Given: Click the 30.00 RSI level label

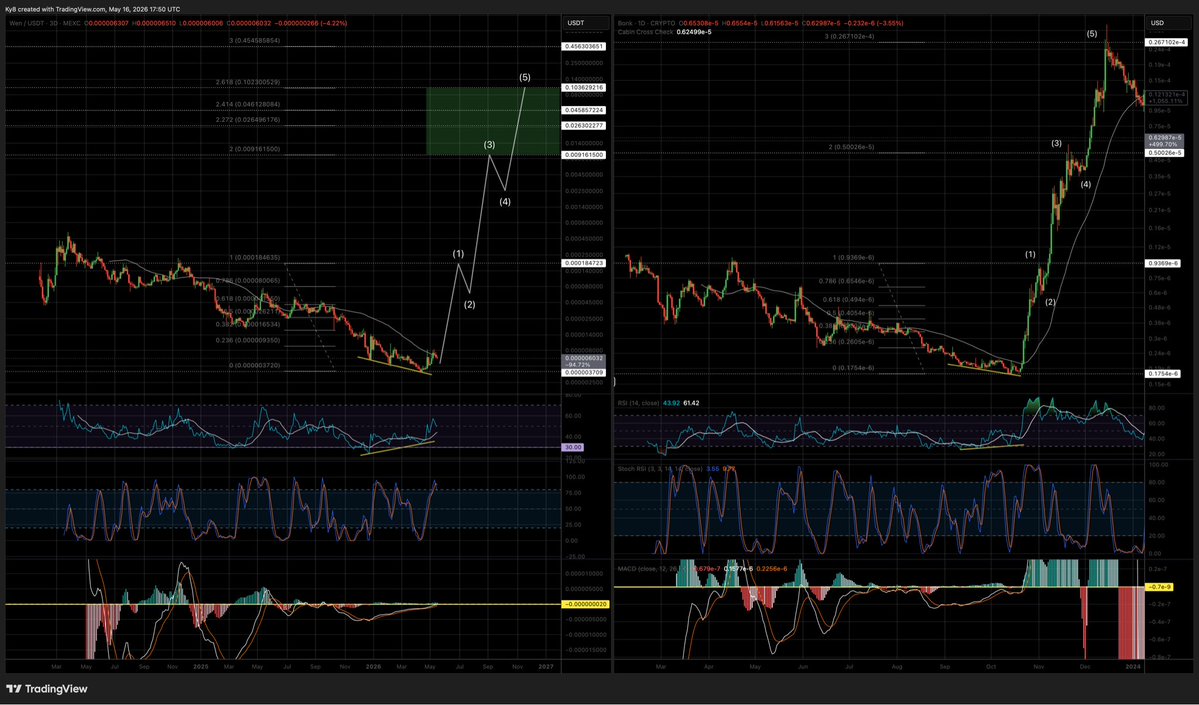Looking at the screenshot, I should click(574, 447).
